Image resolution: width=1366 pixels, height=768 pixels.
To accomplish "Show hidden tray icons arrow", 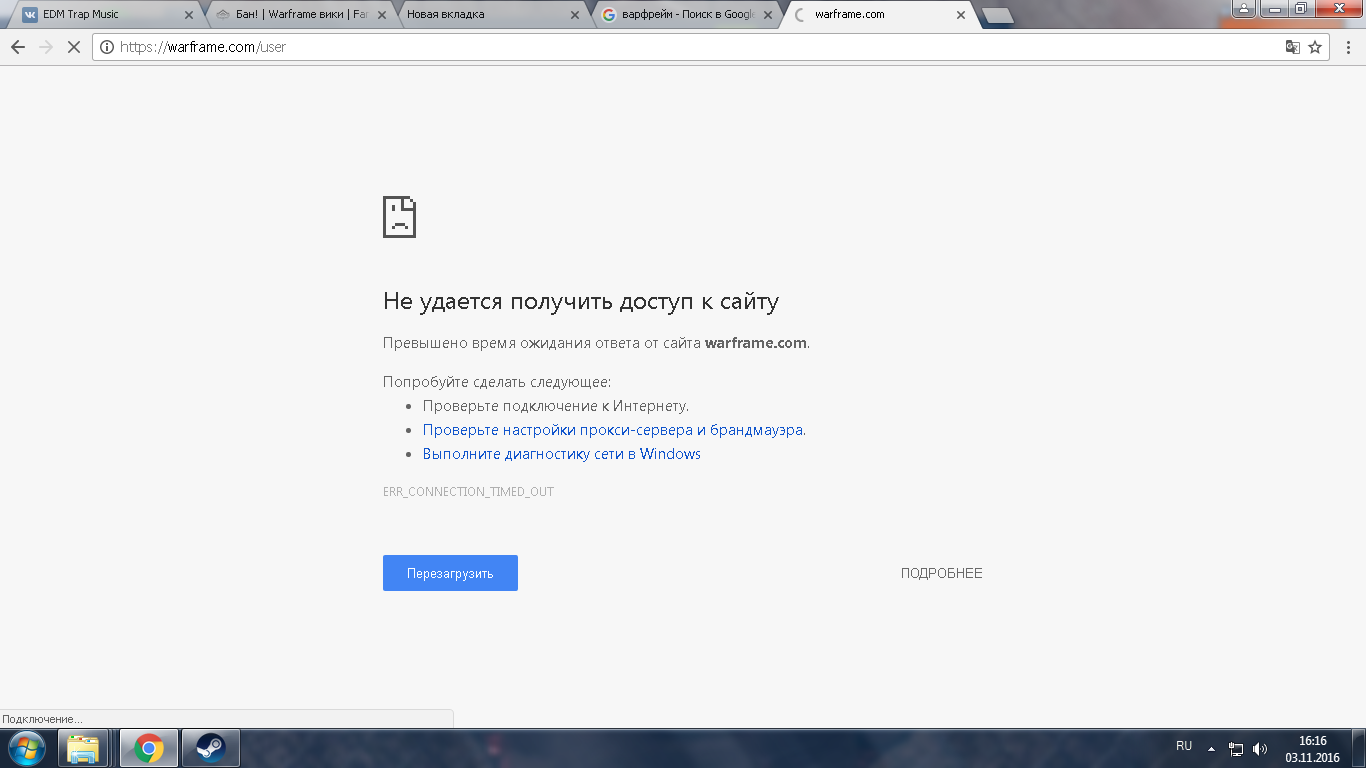I will 1212,748.
